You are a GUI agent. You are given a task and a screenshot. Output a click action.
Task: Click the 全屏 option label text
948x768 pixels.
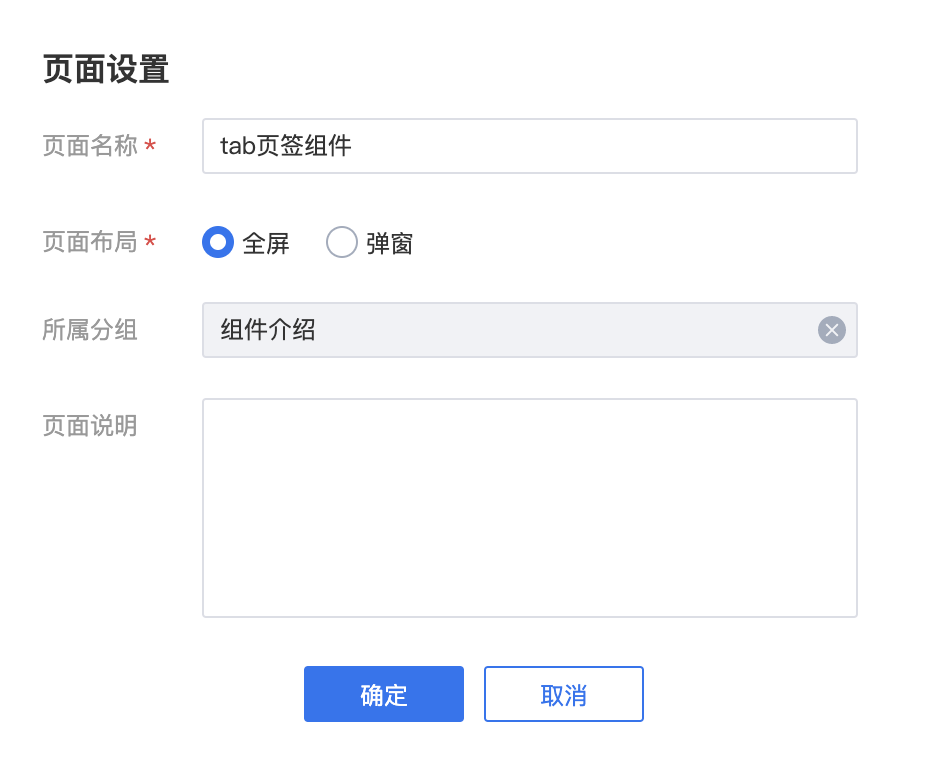point(266,243)
